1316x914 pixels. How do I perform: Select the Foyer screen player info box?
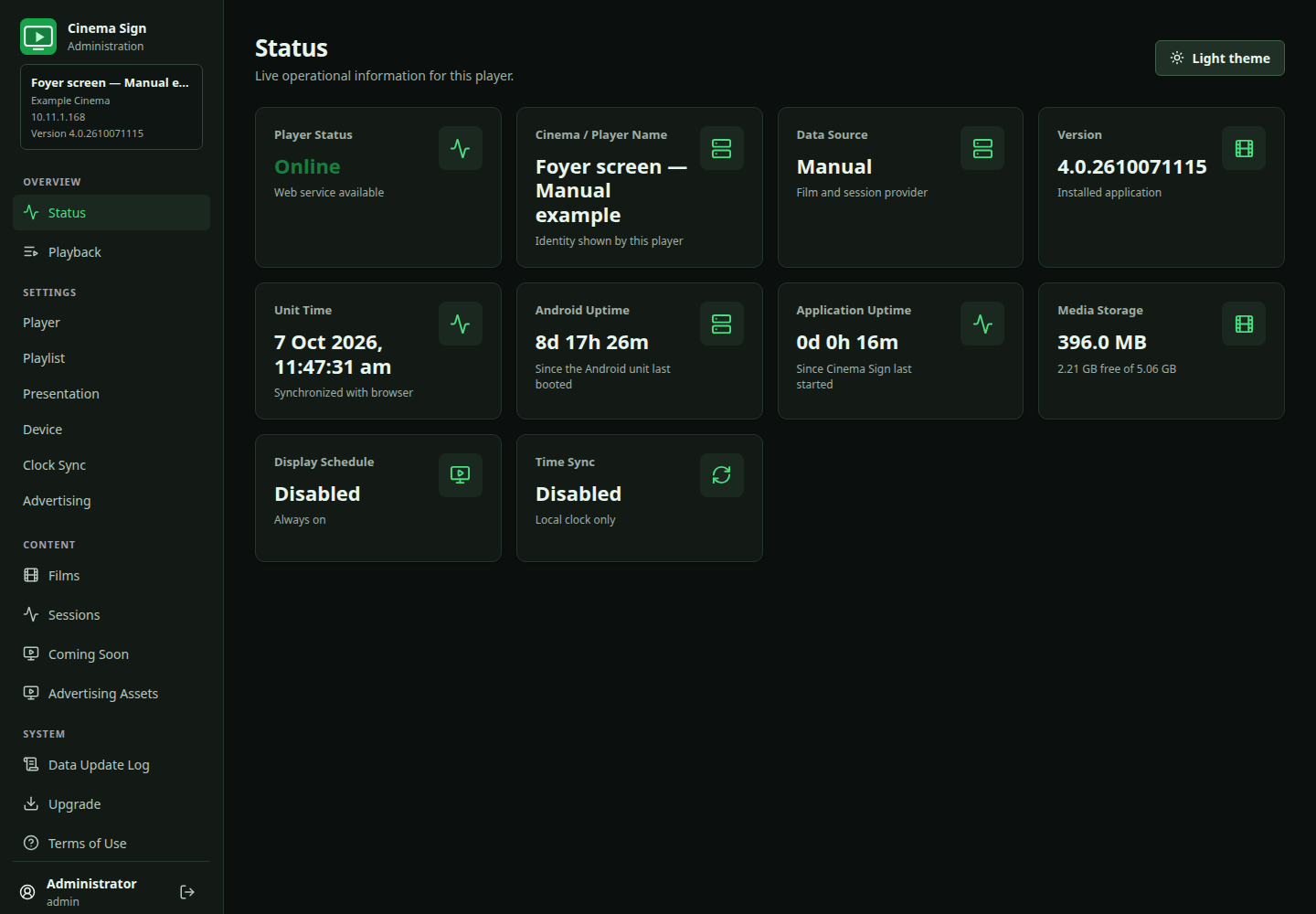111,107
